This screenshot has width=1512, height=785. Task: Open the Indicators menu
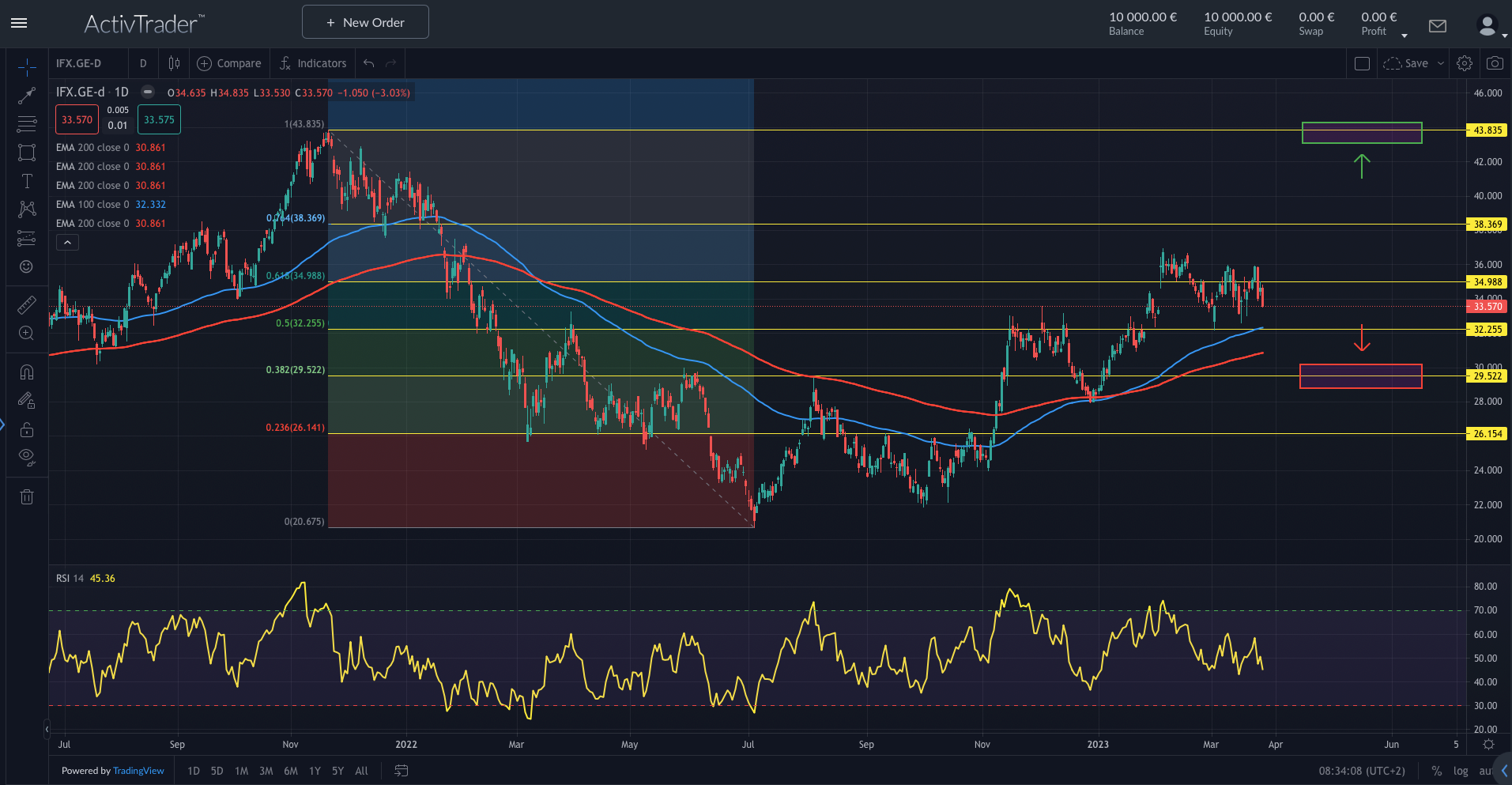click(x=313, y=63)
